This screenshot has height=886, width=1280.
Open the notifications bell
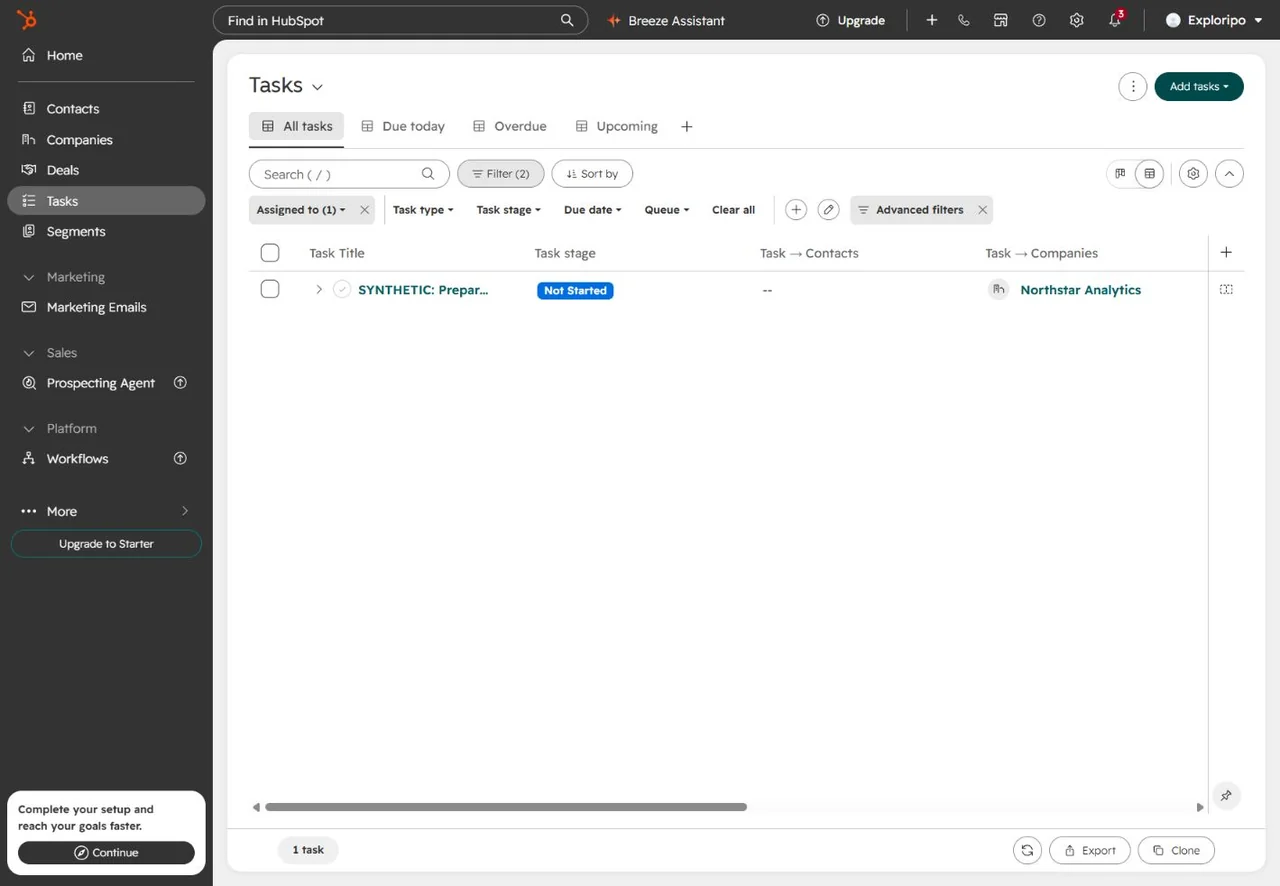[x=1115, y=20]
